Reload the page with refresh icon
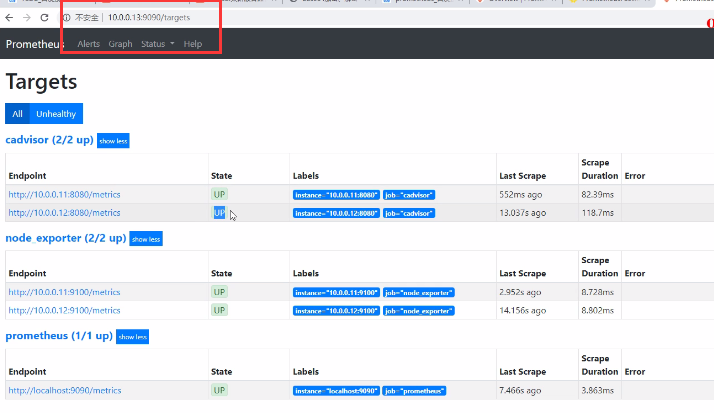 (x=44, y=18)
